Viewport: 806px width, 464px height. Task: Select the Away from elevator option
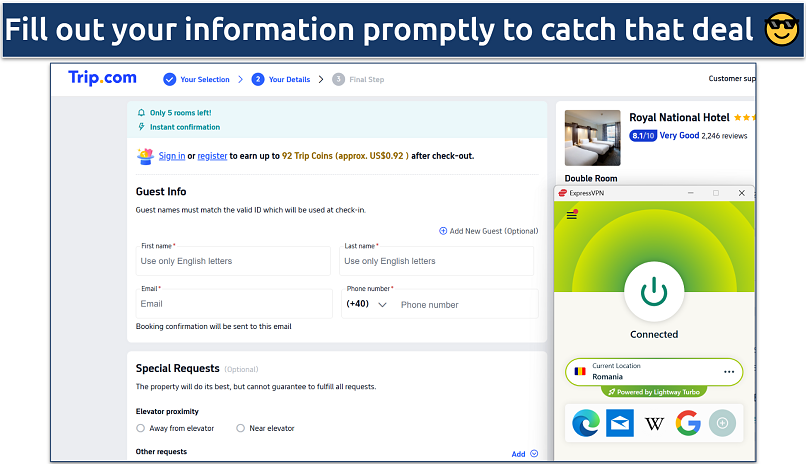(141, 428)
